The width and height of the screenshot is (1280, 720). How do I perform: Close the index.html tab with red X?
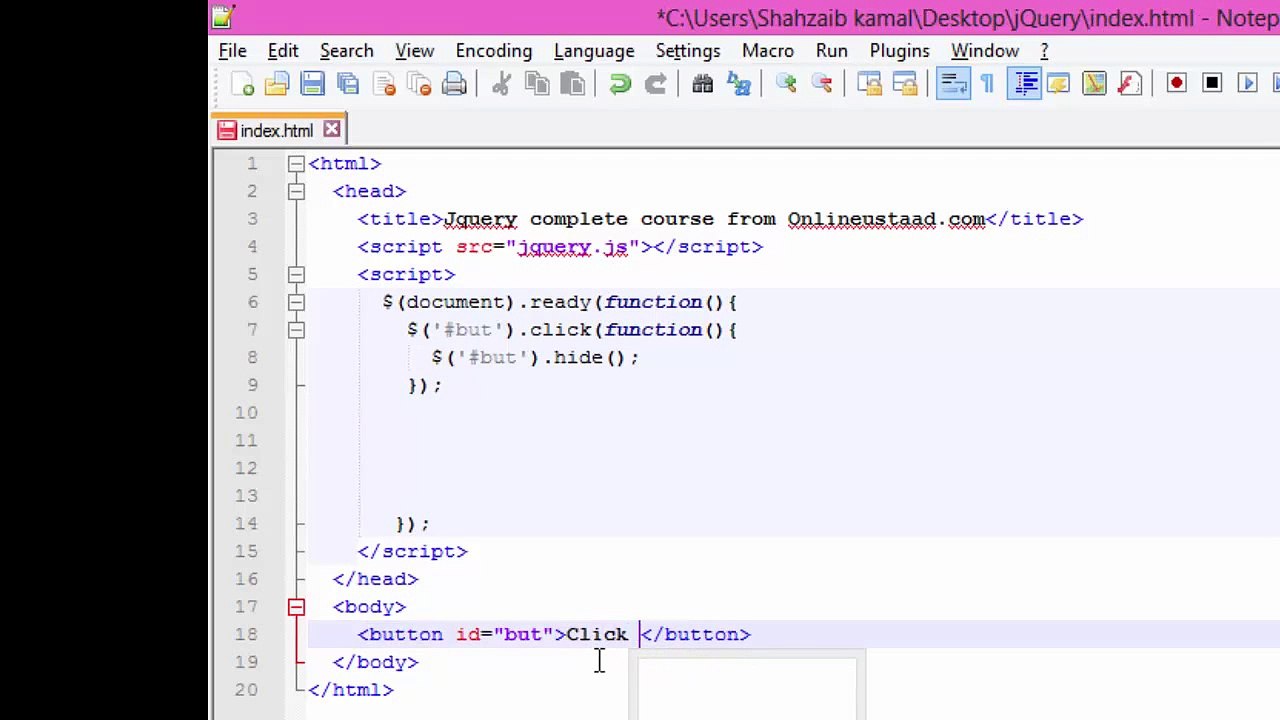[x=332, y=130]
